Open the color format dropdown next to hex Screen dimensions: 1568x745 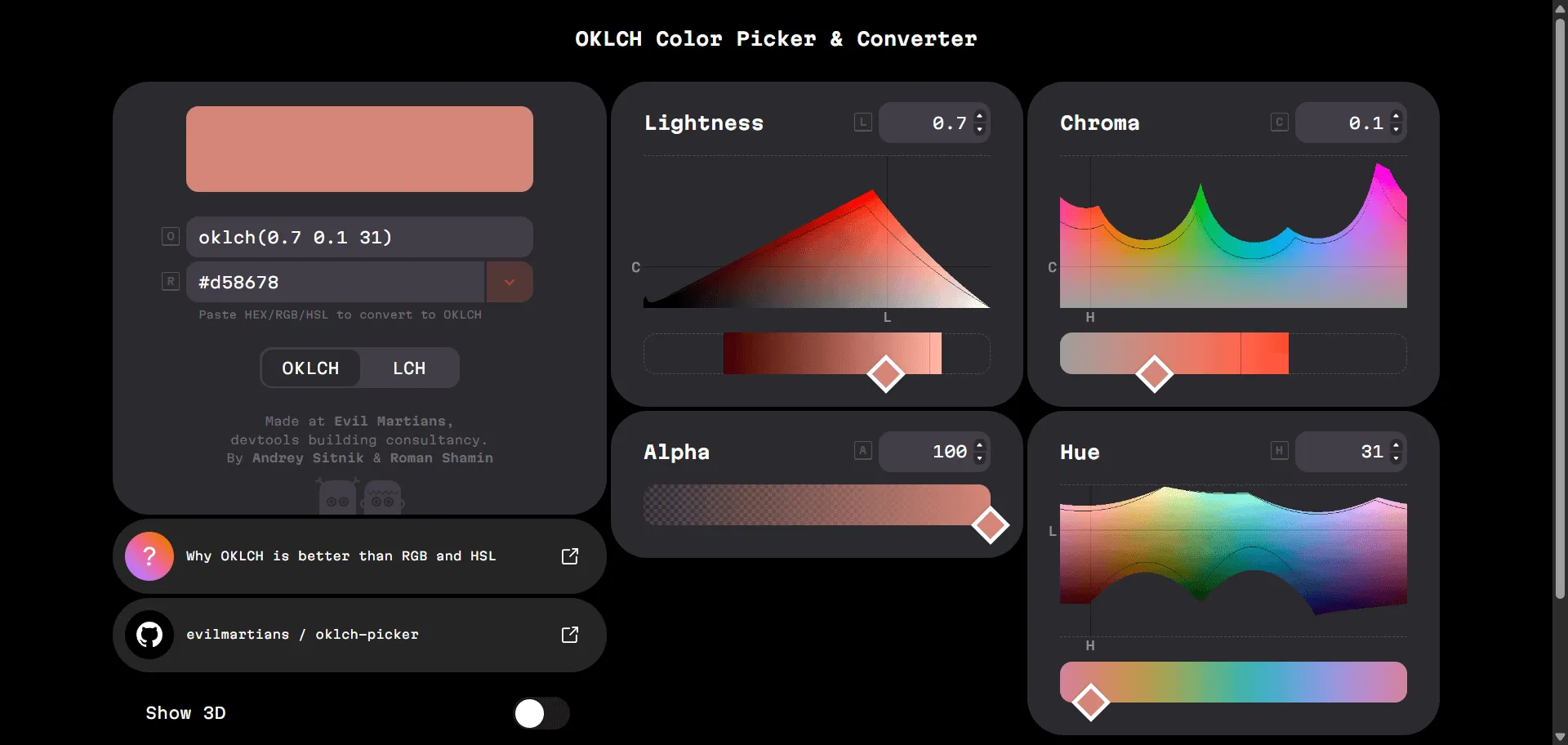click(510, 282)
